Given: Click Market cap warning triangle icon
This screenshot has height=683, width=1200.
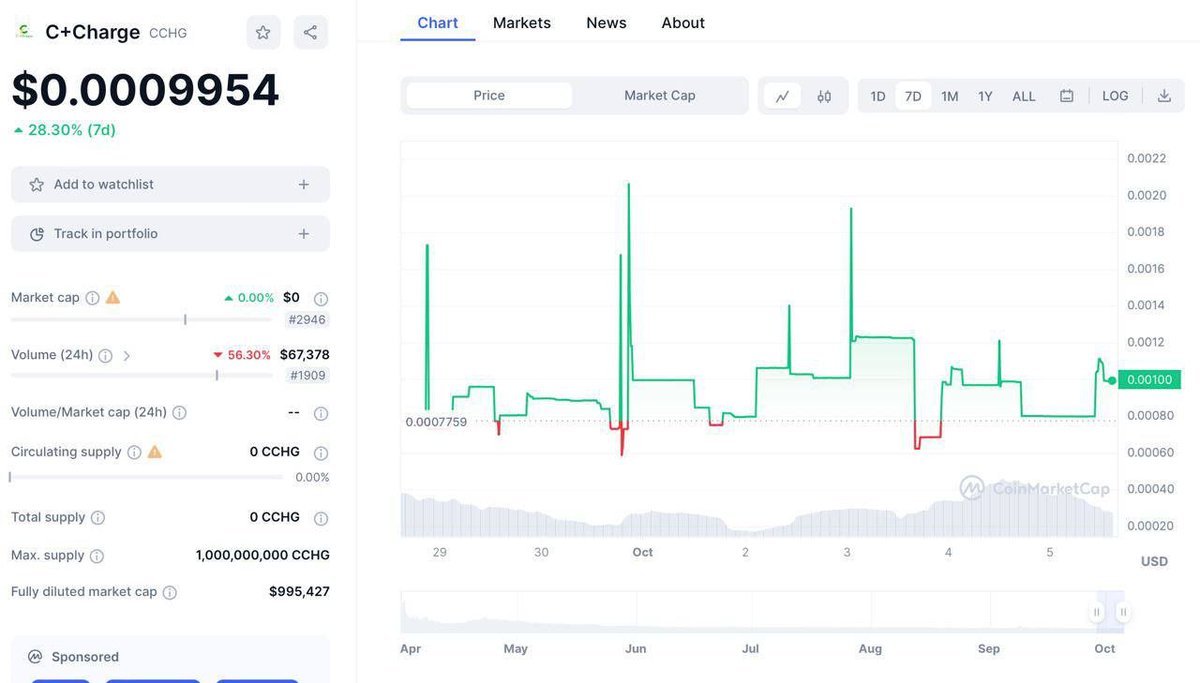Looking at the screenshot, I should coord(113,297).
